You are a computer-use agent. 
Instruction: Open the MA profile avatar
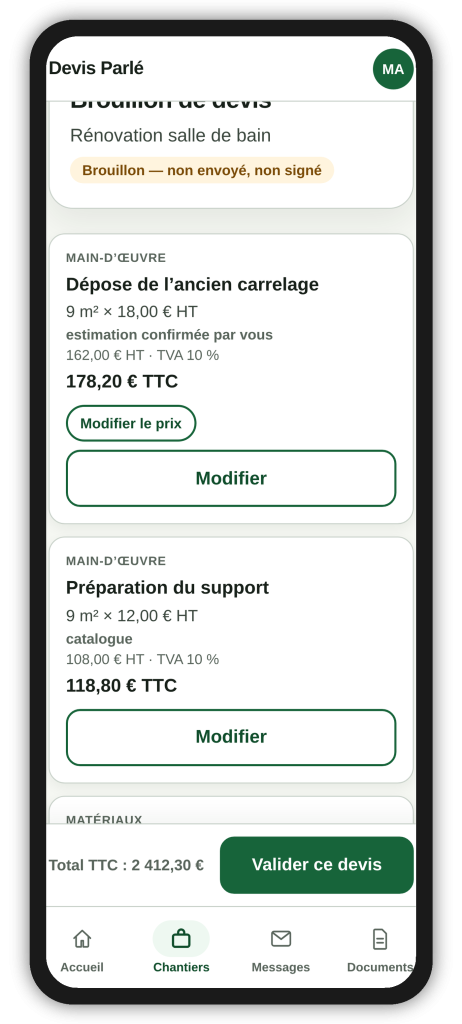(393, 69)
